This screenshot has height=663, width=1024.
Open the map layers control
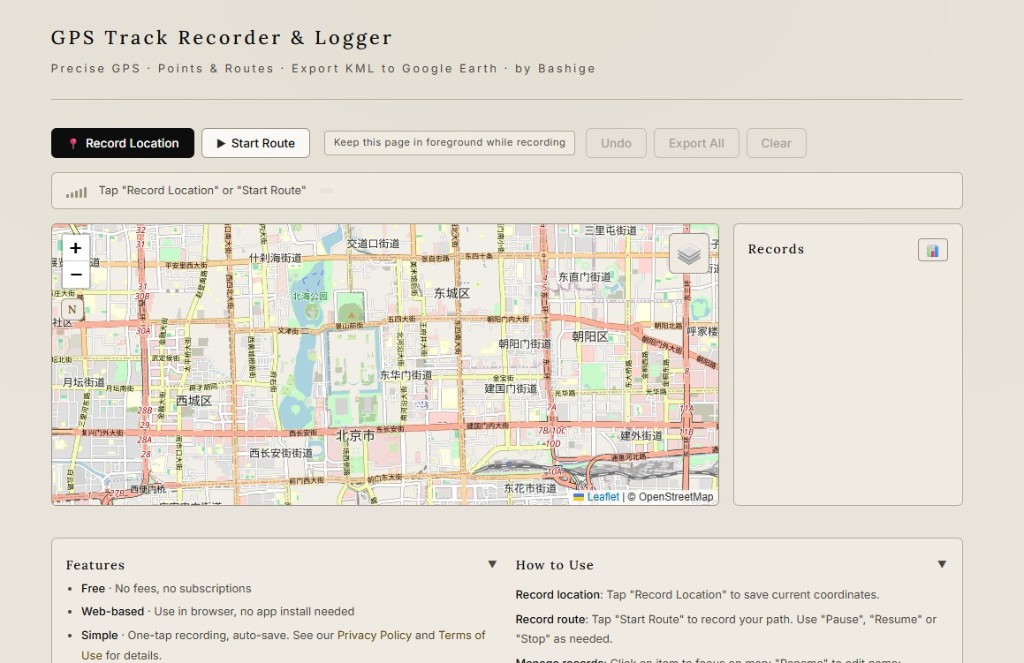[689, 253]
